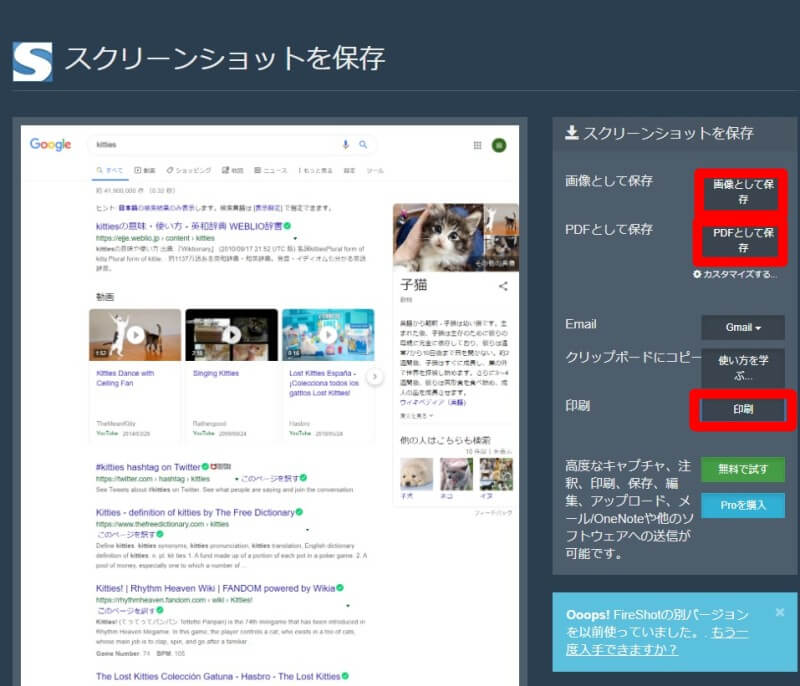Click the FireShot S logo
800x686 pixels.
coord(32,60)
